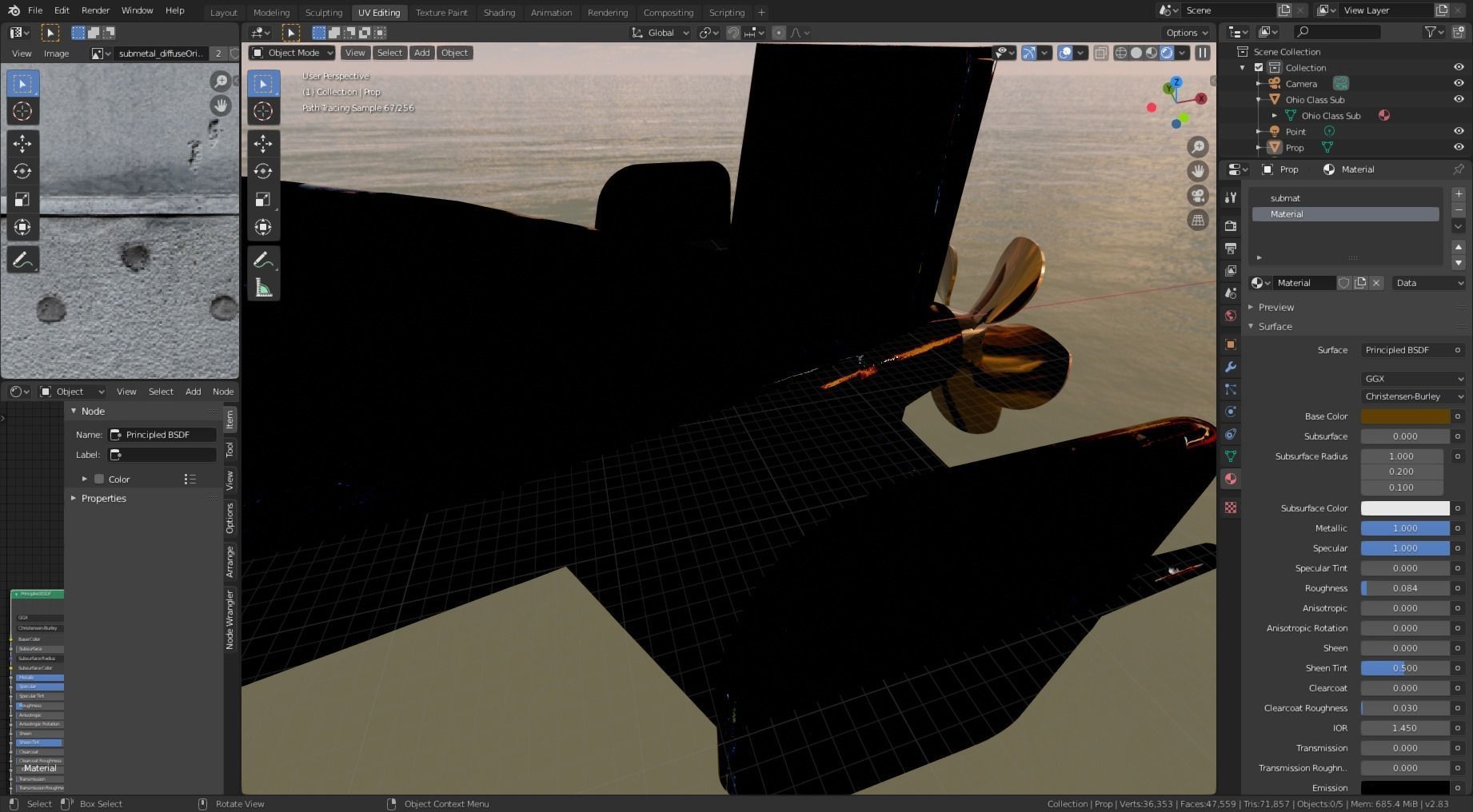Image resolution: width=1473 pixels, height=812 pixels.
Task: Open the World properties tab
Action: click(1231, 316)
